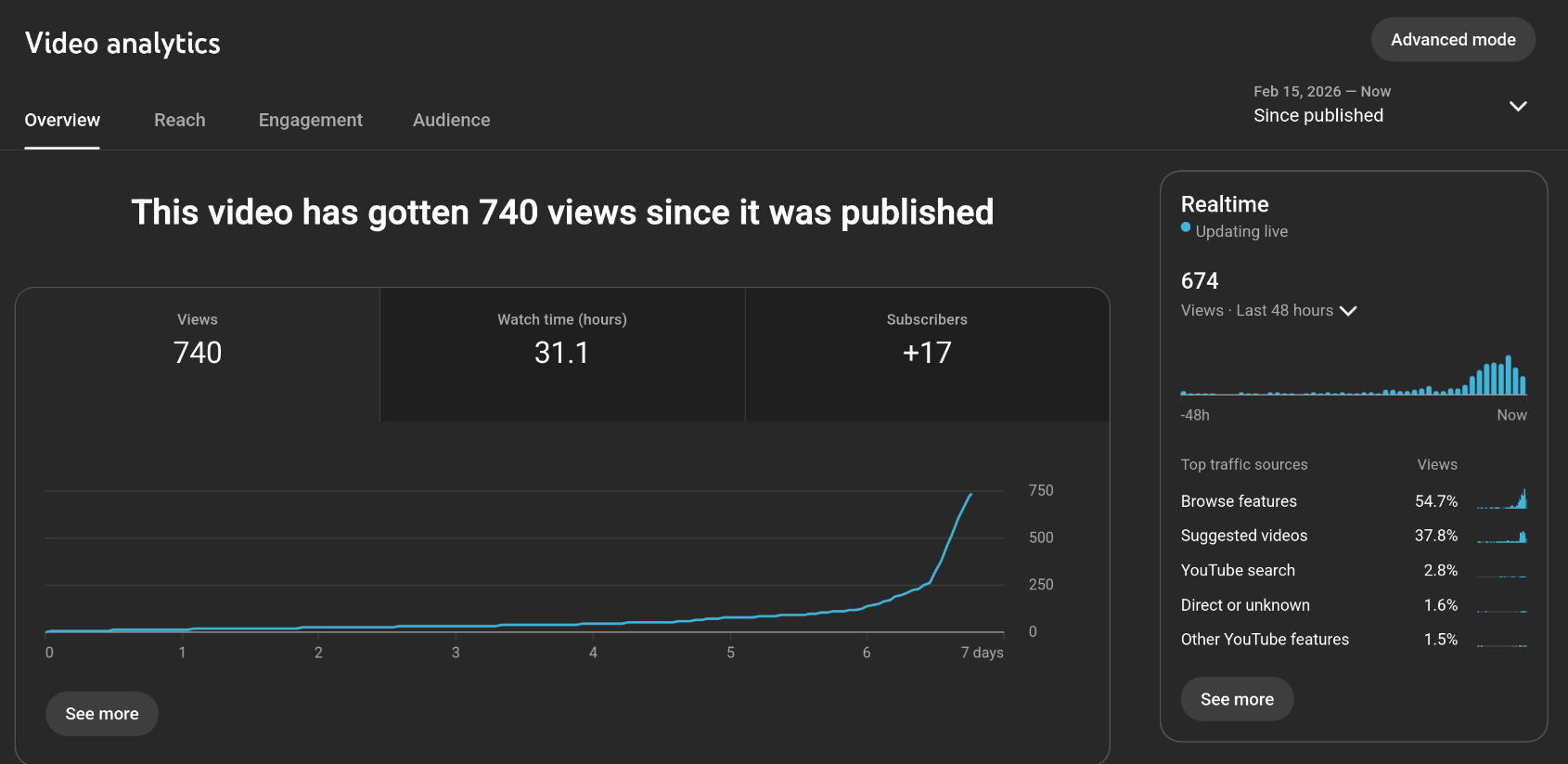Click the Direct or unknown traffic source
The width and height of the screenshot is (1568, 764).
(x=1245, y=605)
